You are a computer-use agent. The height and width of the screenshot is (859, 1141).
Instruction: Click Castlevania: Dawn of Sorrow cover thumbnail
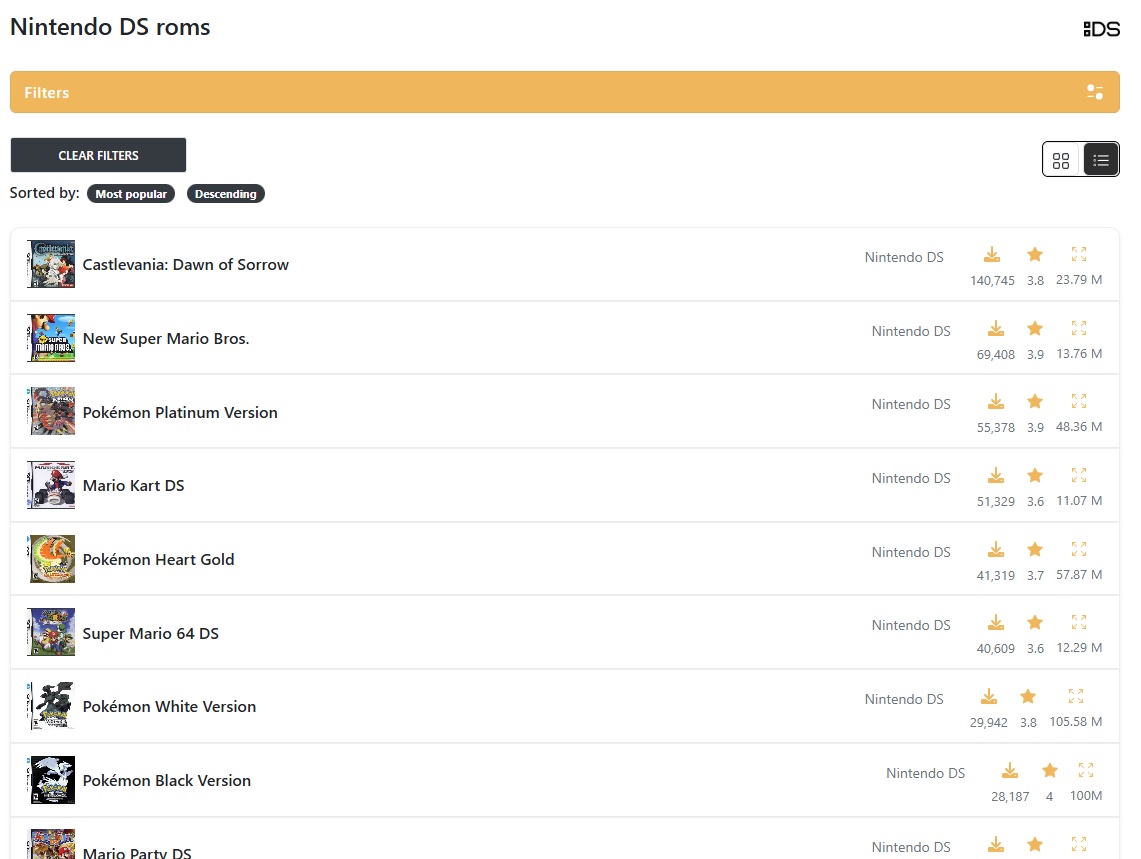[51, 264]
